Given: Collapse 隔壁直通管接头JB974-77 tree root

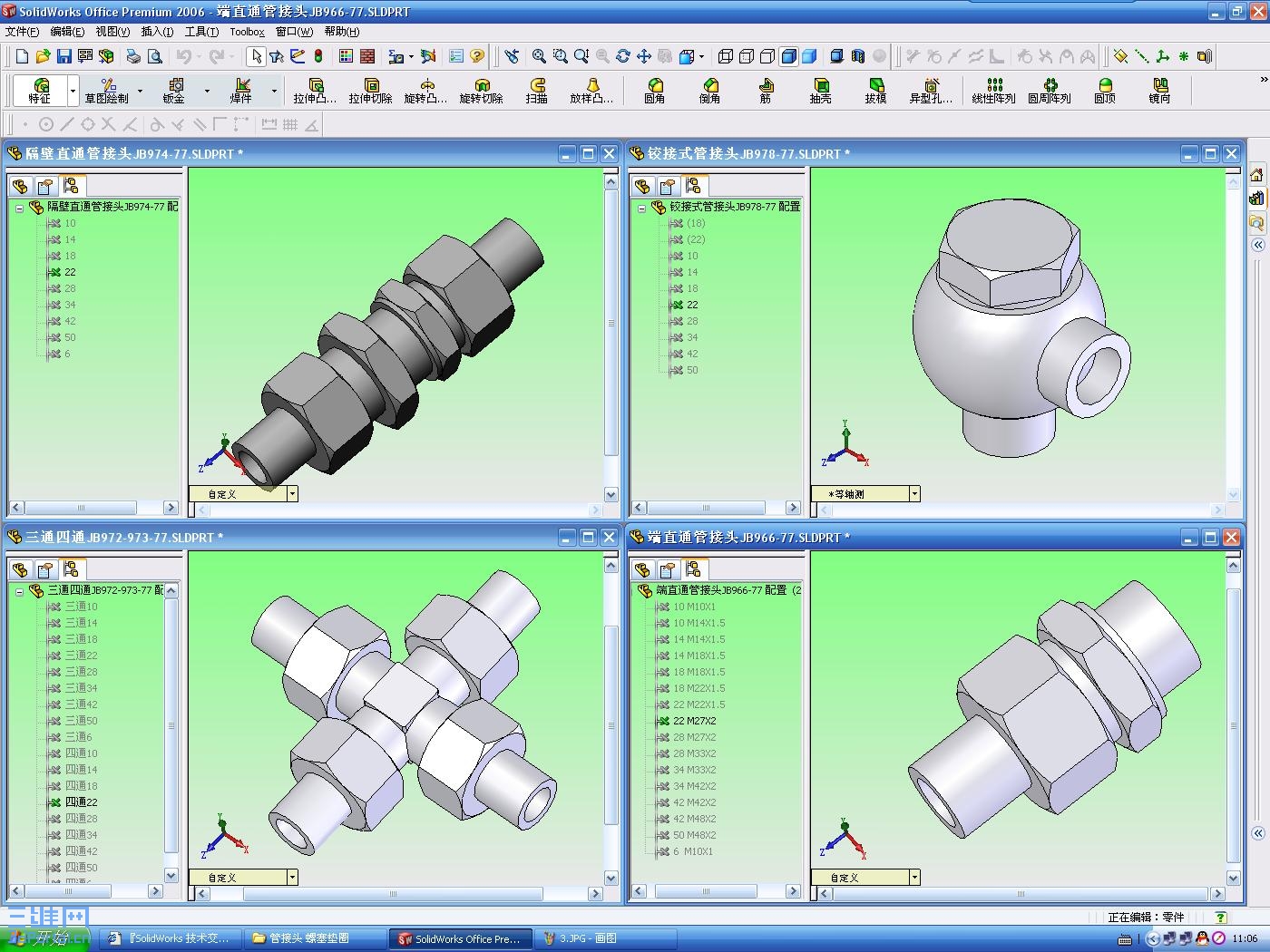Looking at the screenshot, I should [19, 208].
